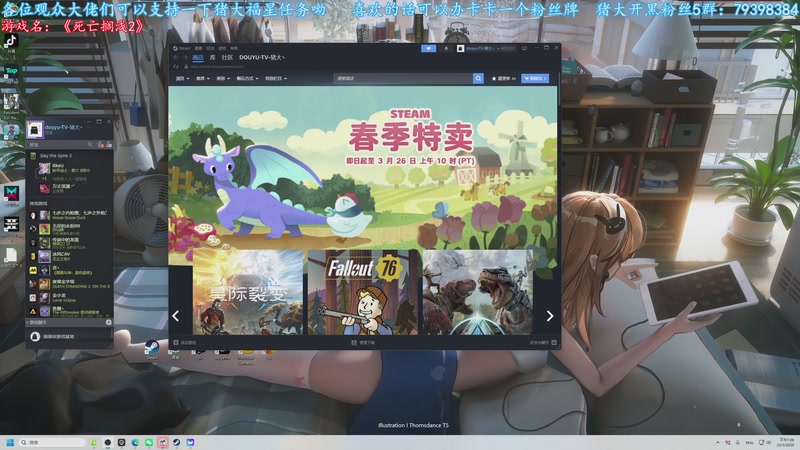Expand the fifth store nav dropdown
The height and width of the screenshot is (450, 800).
(x=276, y=79)
